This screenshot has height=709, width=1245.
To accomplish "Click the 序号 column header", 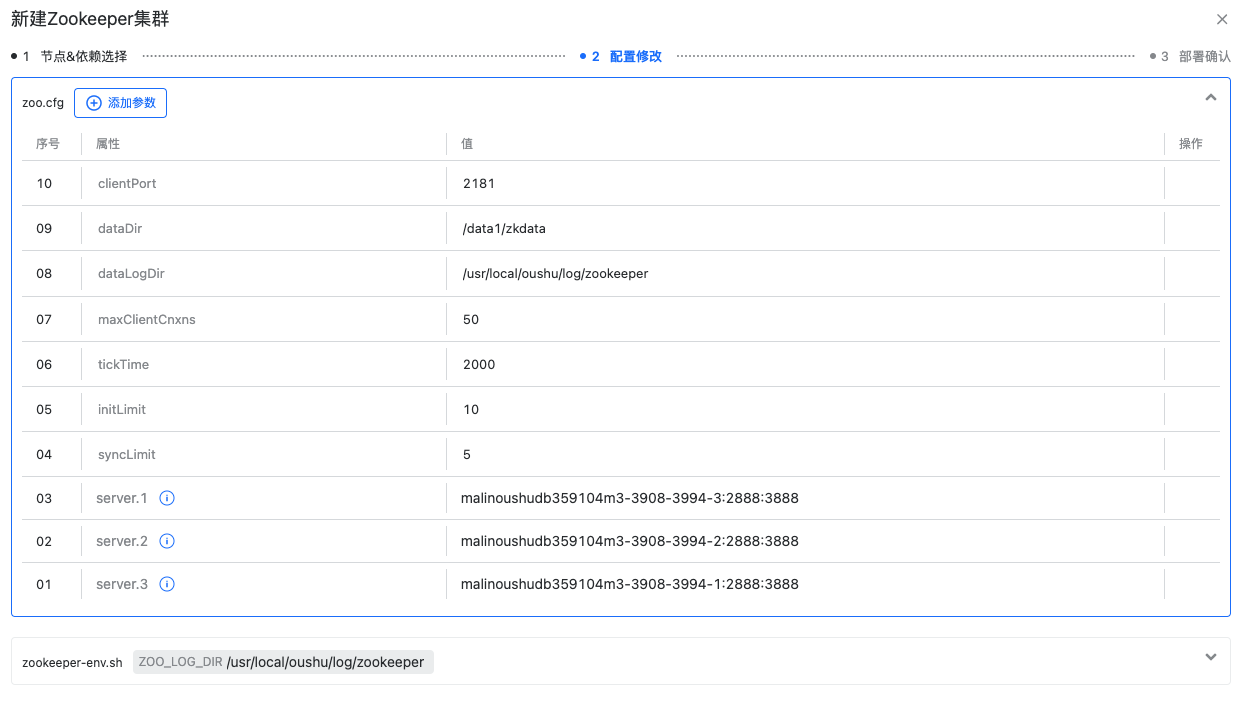I will tap(48, 144).
